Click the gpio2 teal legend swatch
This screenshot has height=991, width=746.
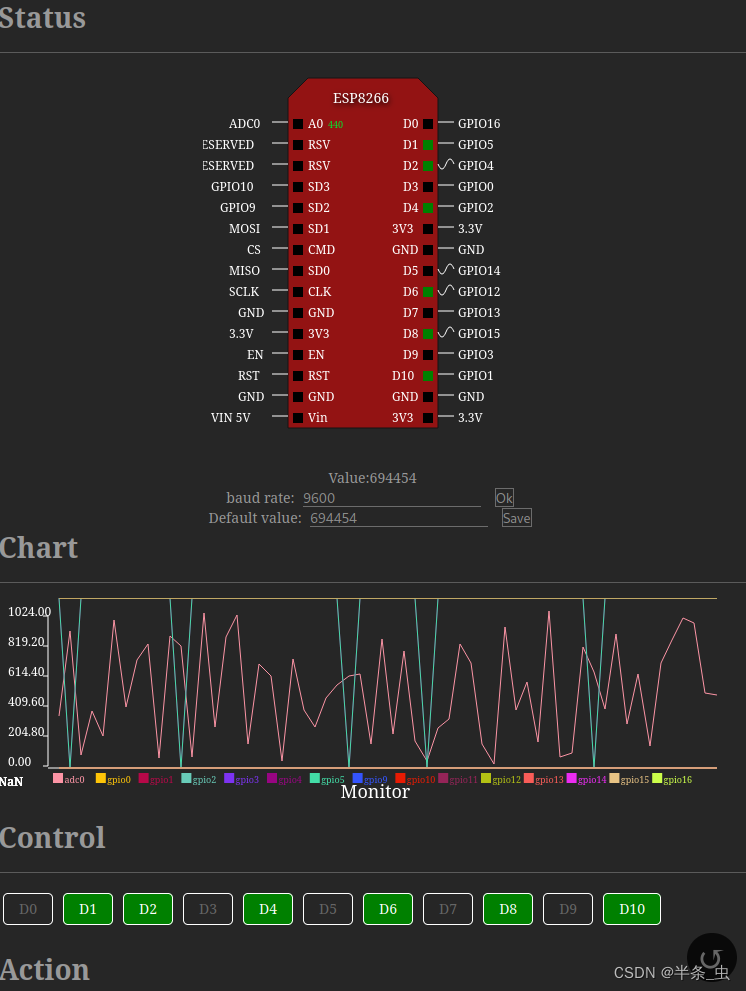pyautogui.click(x=186, y=778)
